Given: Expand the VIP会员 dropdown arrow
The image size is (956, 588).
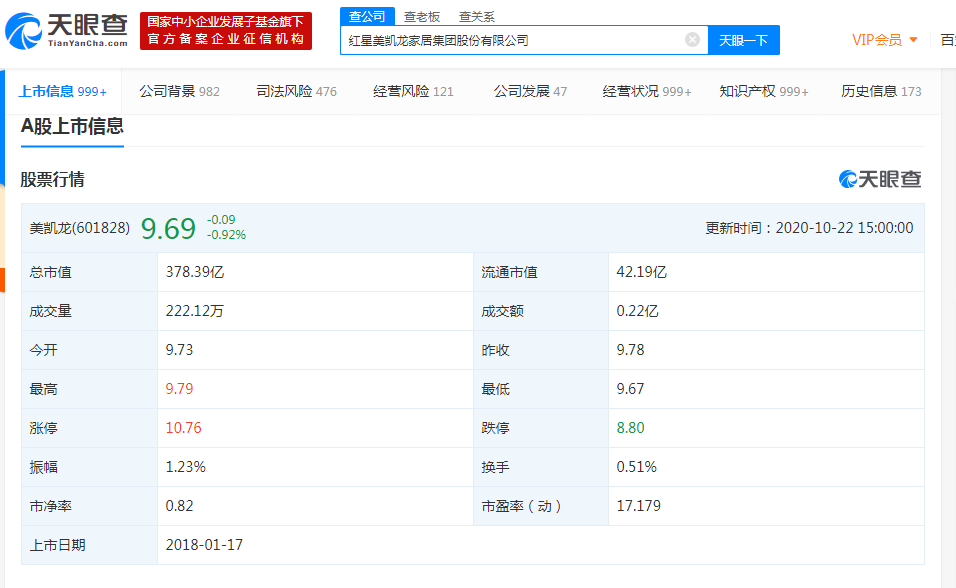Looking at the screenshot, I should tap(913, 40).
